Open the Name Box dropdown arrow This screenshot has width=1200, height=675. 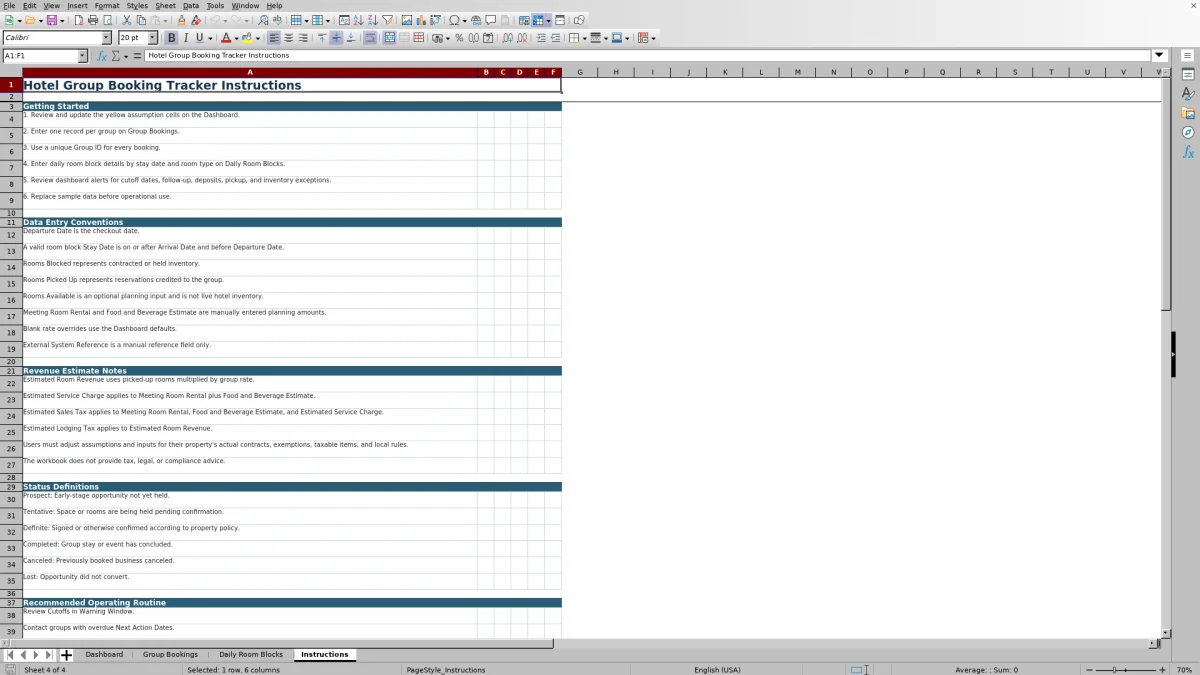coord(82,56)
